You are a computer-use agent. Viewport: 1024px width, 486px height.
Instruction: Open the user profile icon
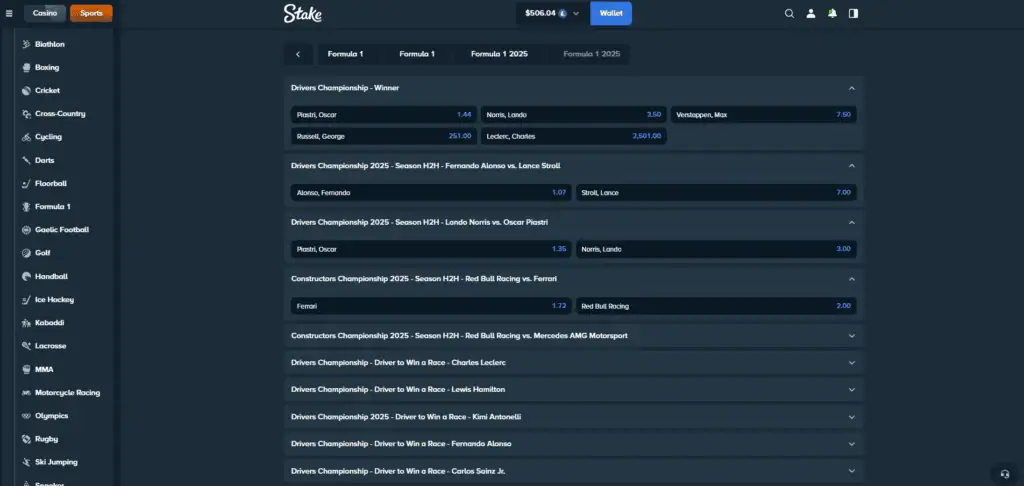(x=811, y=14)
